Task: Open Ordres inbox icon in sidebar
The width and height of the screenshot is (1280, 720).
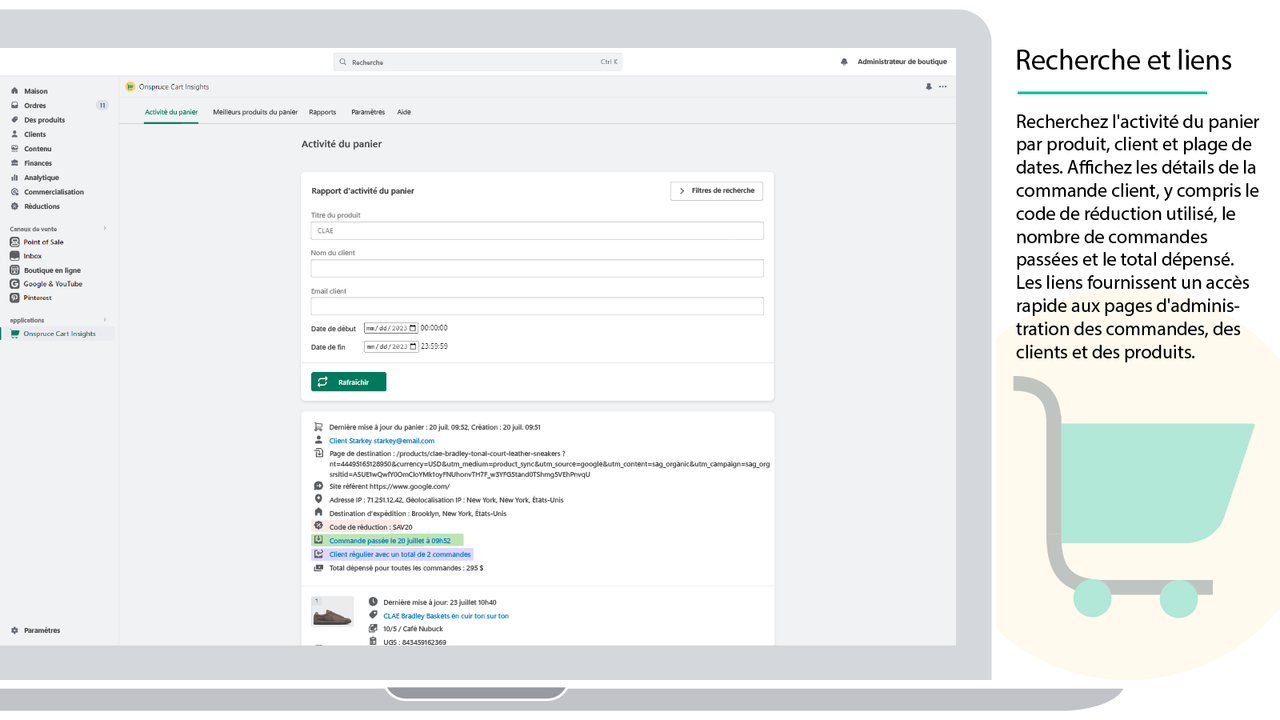Action: tap(15, 105)
